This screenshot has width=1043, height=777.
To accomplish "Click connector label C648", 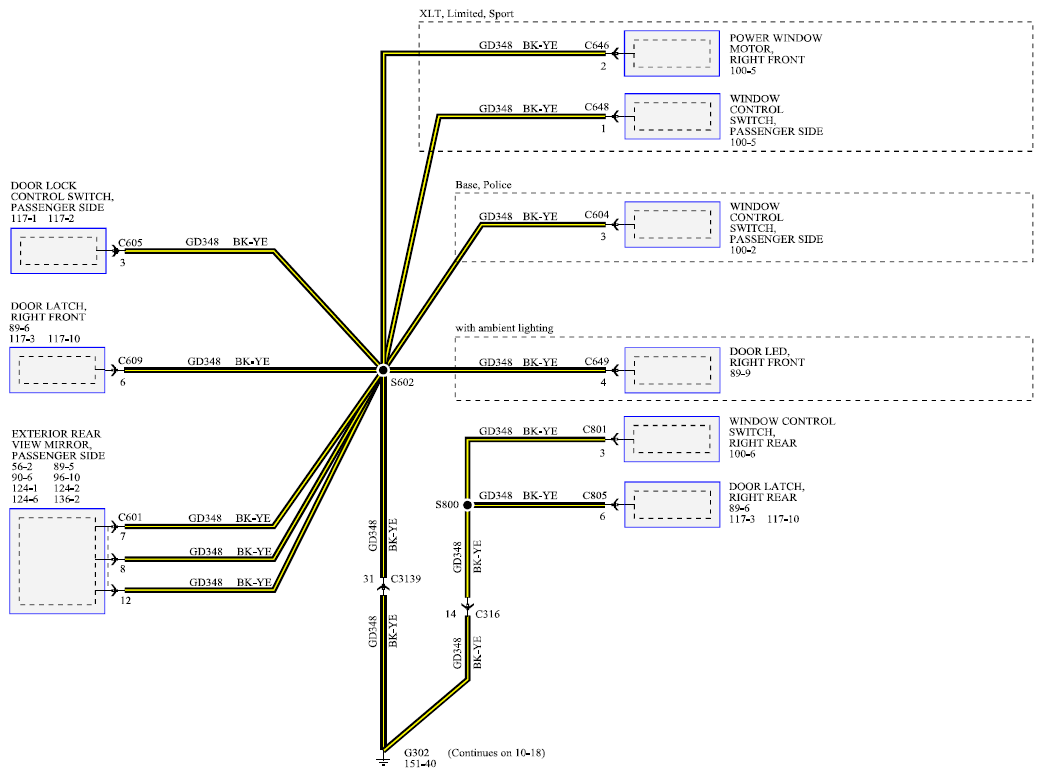I will click(x=597, y=107).
